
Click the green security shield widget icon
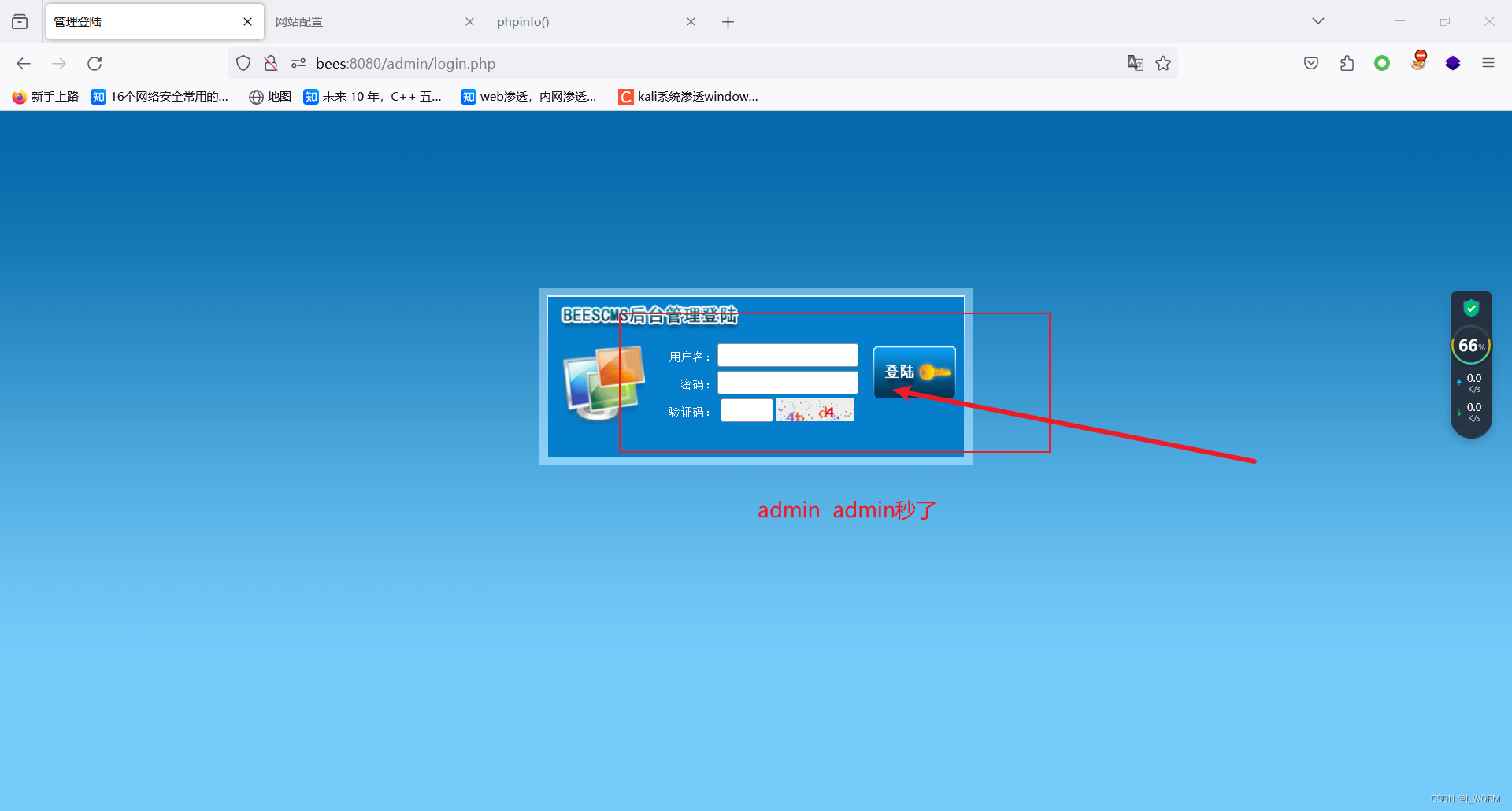click(1471, 309)
